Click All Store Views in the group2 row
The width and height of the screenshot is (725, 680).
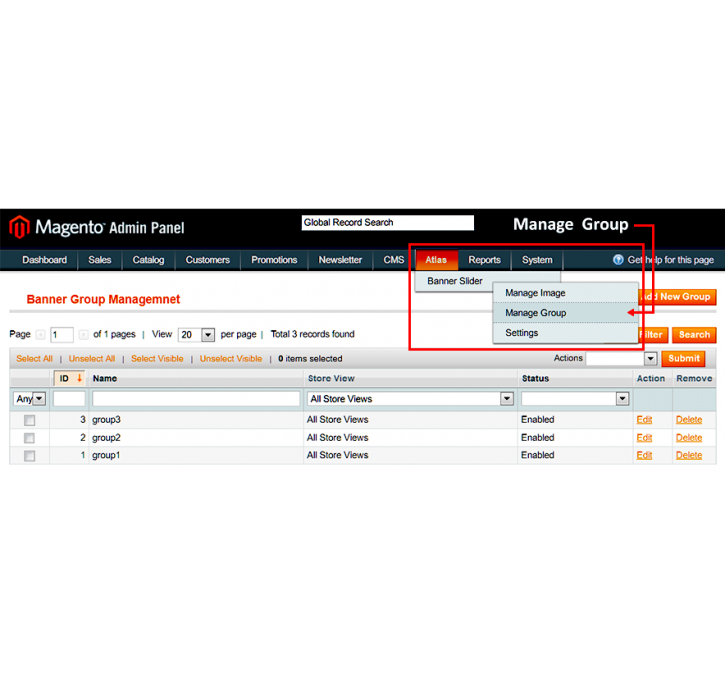pos(338,438)
